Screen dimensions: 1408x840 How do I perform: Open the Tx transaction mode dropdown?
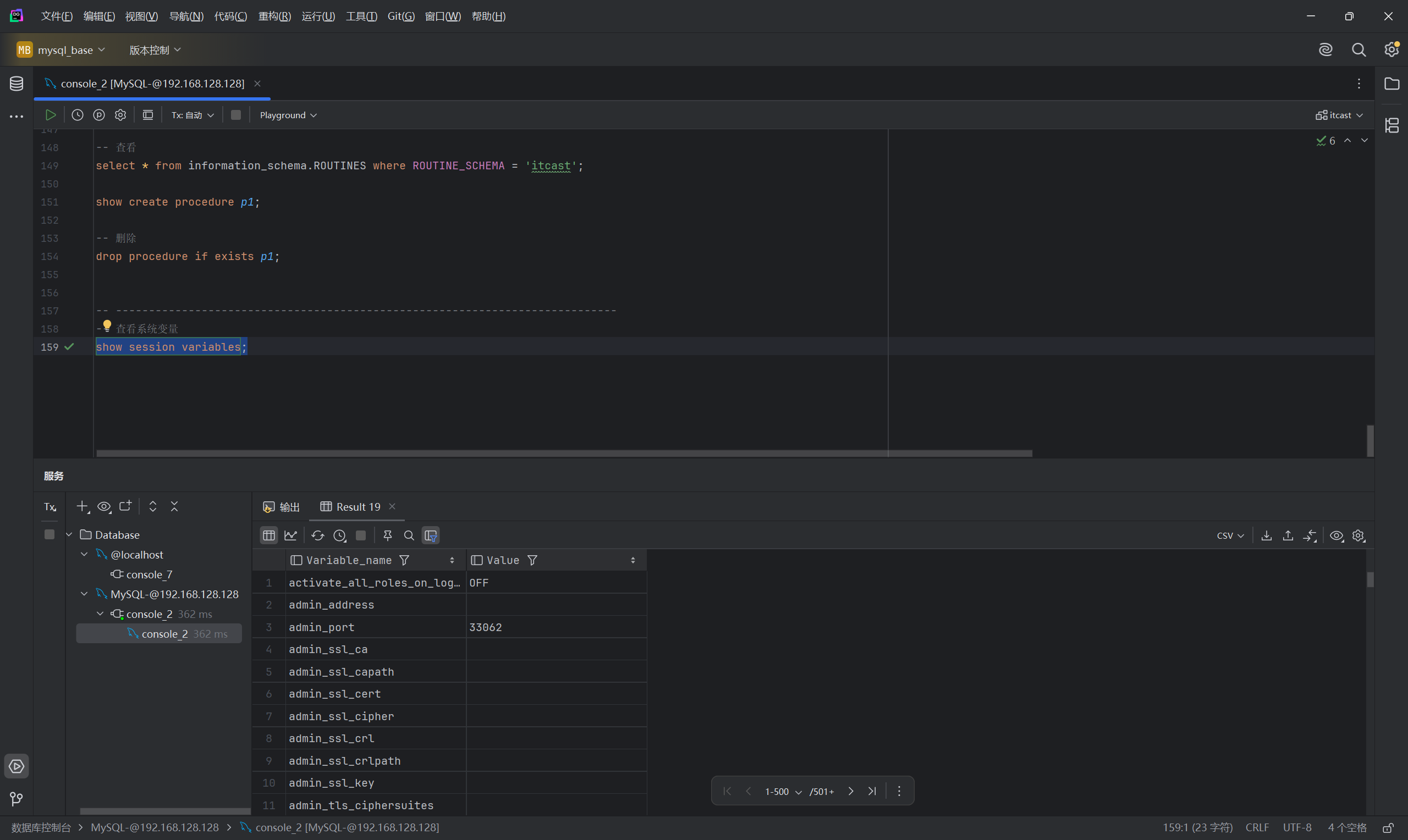tap(193, 115)
